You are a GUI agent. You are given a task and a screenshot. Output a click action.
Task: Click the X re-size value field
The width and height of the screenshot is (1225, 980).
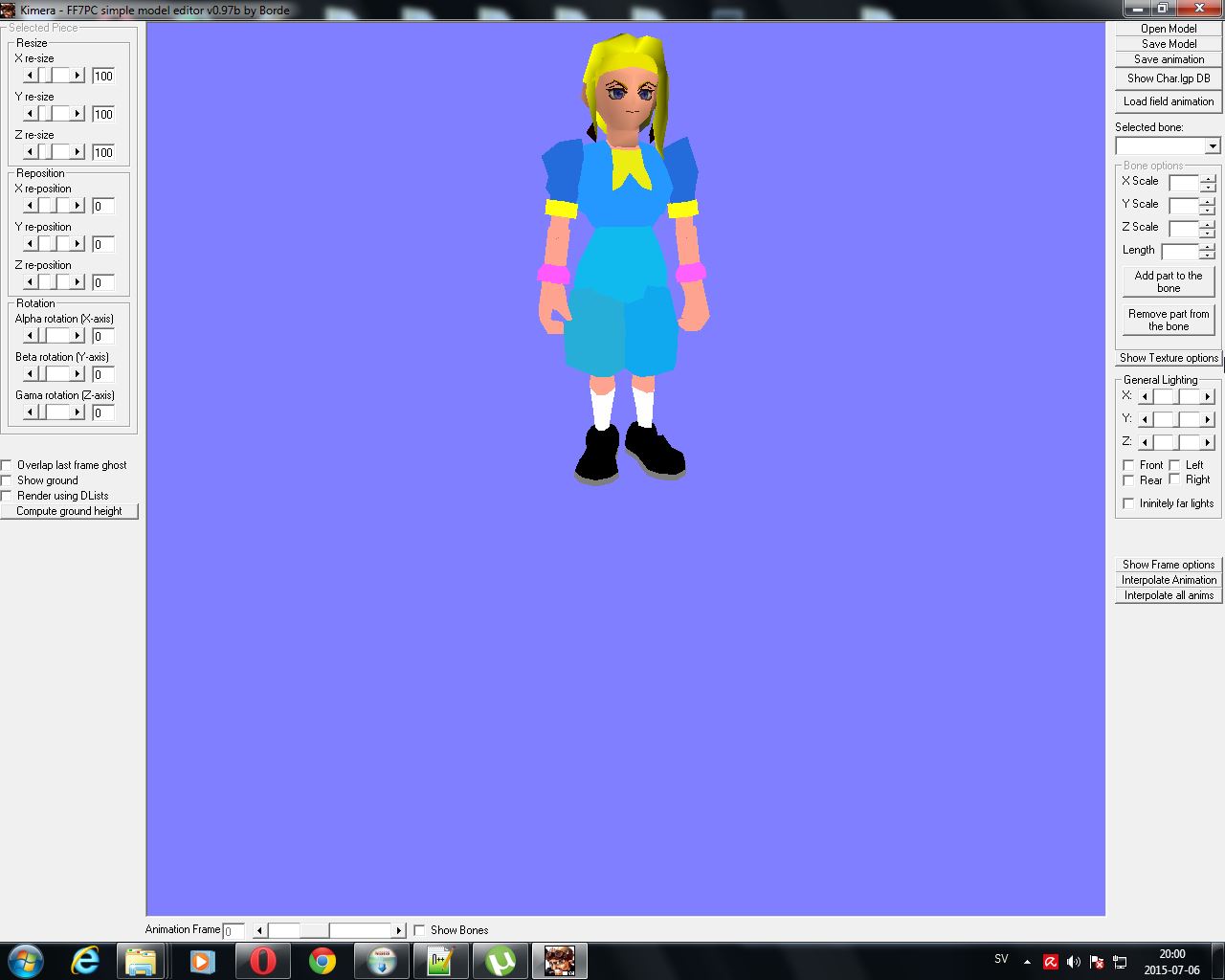pos(103,76)
